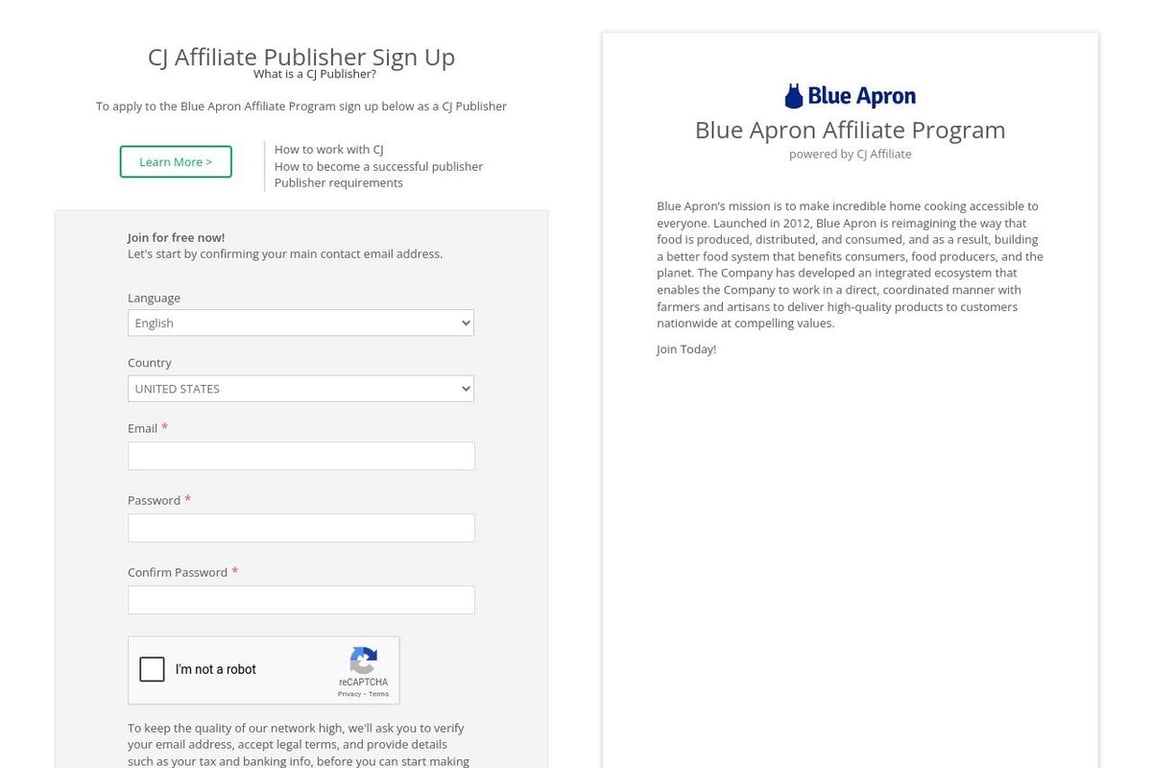Click the Language label

(154, 298)
